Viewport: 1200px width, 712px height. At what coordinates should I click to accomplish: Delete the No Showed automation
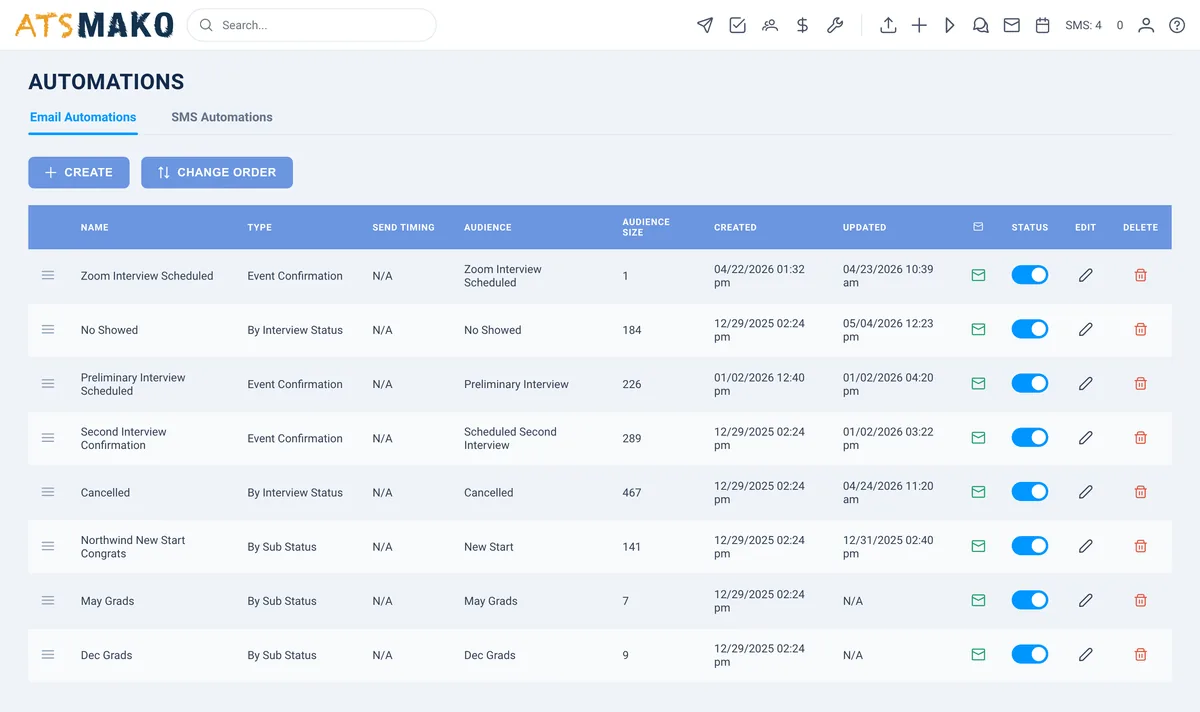1140,329
